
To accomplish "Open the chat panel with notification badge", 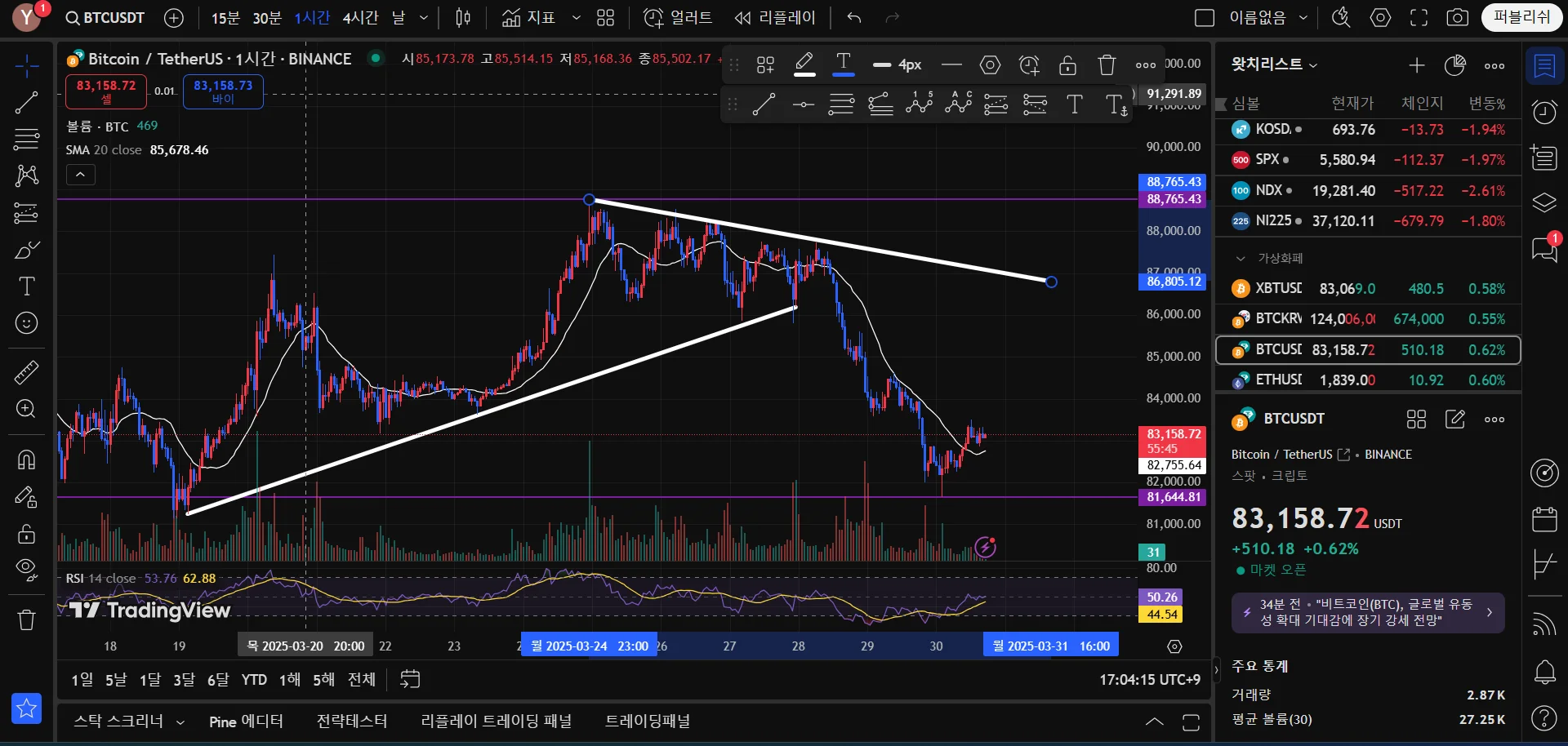I will pyautogui.click(x=1544, y=249).
